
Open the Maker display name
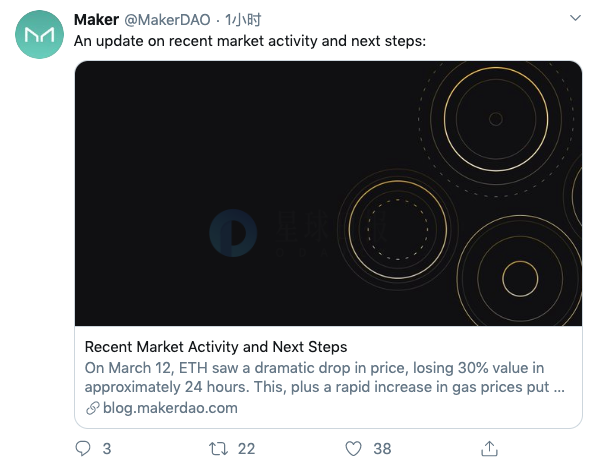(x=96, y=19)
